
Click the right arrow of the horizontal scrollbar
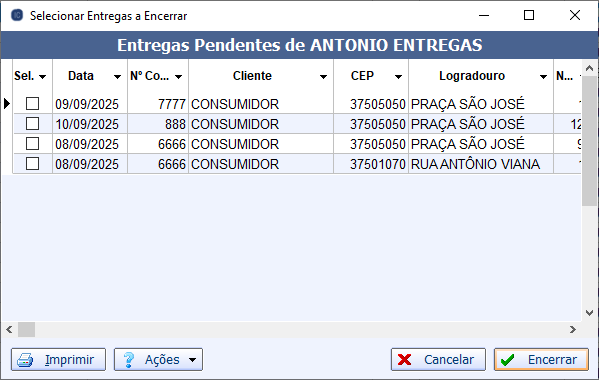[x=572, y=329]
